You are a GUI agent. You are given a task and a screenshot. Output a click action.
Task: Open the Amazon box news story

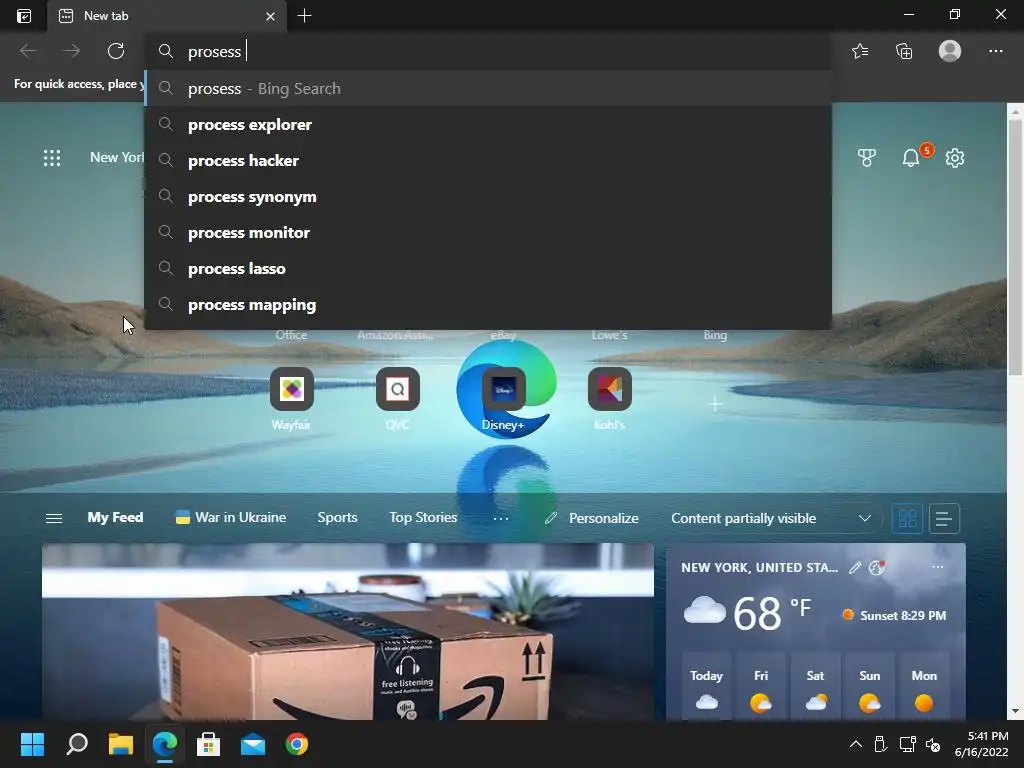(347, 632)
